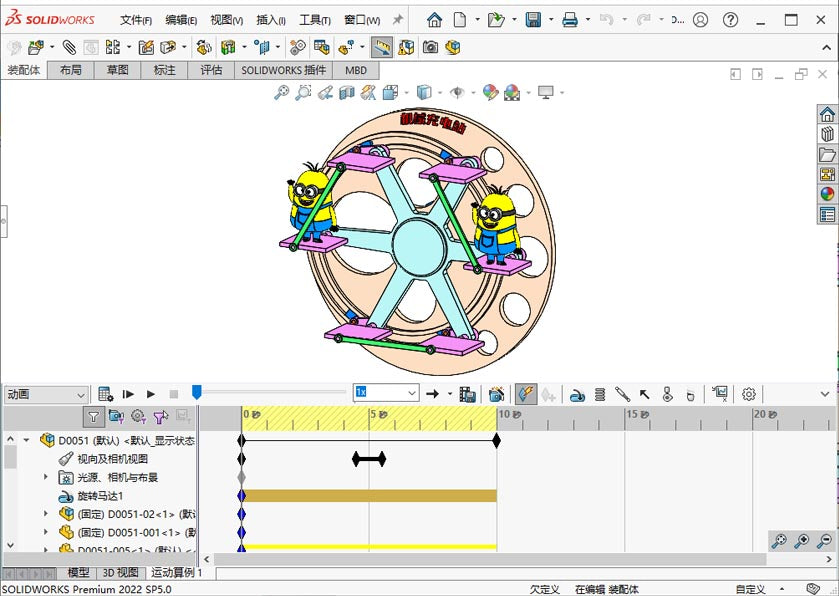This screenshot has width=839, height=596.
Task: Activate the Instant3D ruler tool
Action: point(382,48)
